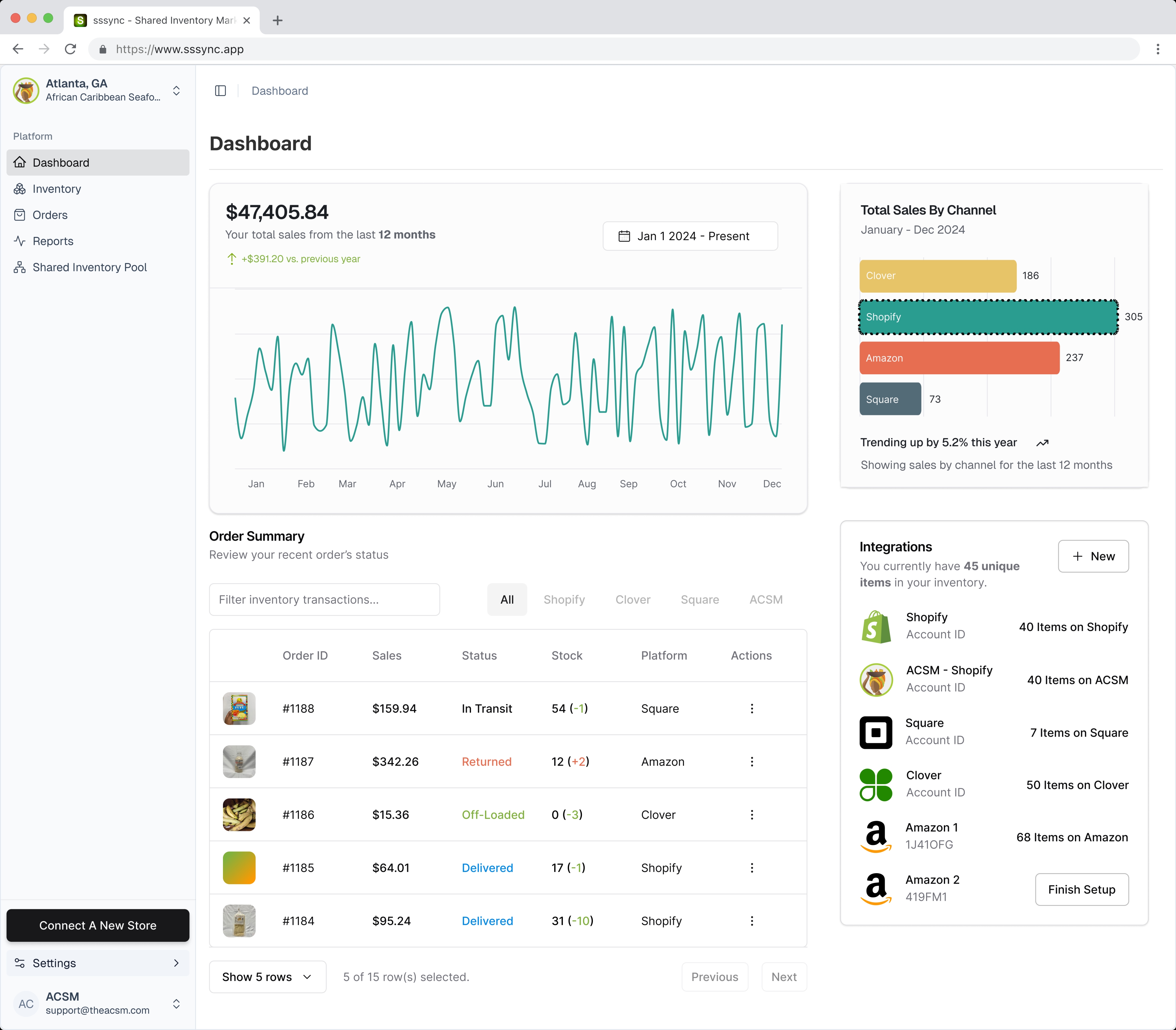Screen dimensions: 1176x1030
Task: Click the Amazon 1 integration logo
Action: click(x=876, y=837)
